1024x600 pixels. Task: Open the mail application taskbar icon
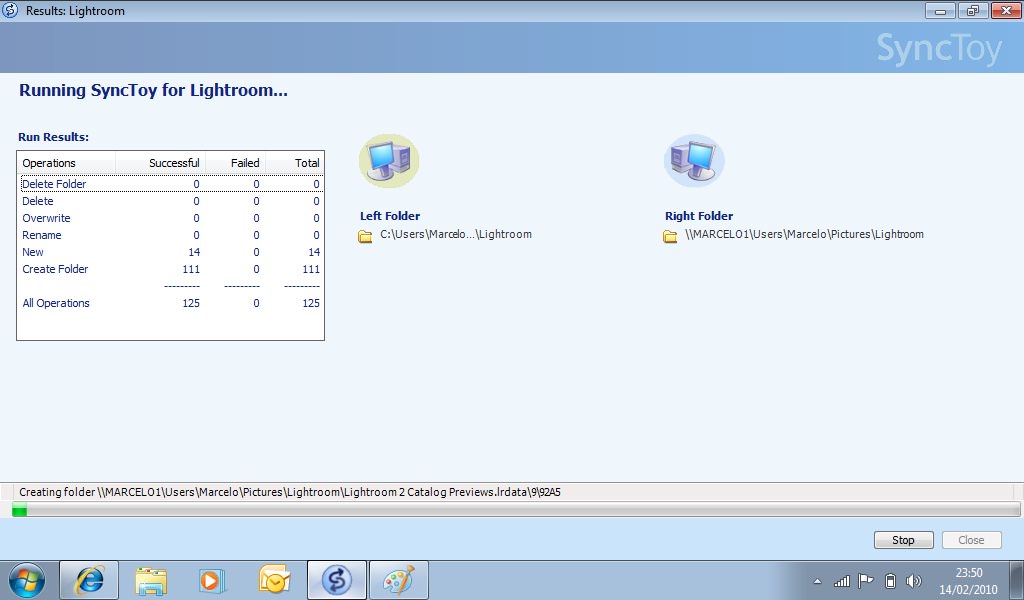tap(274, 580)
